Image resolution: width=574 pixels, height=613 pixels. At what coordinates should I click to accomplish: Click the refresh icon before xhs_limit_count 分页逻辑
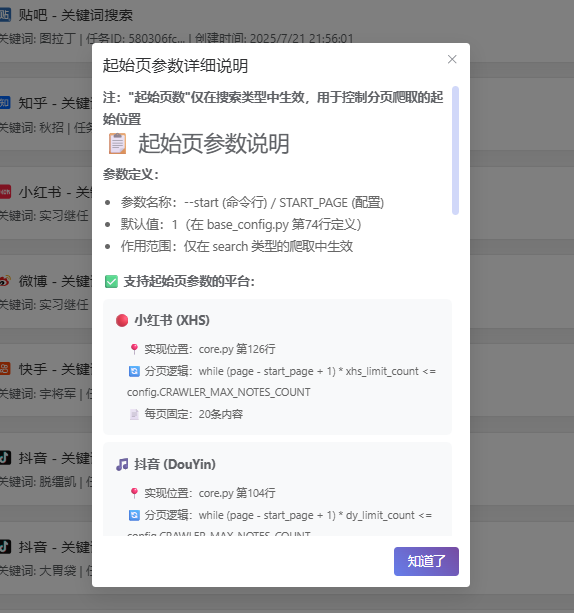tap(134, 371)
